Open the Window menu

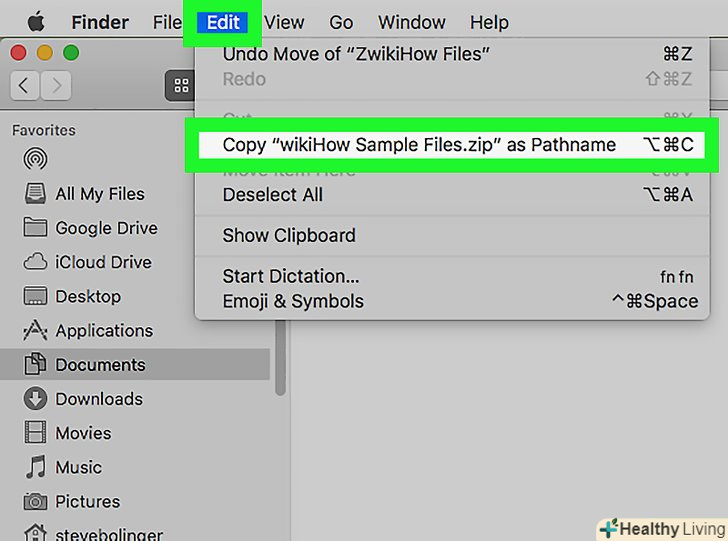pyautogui.click(x=411, y=22)
